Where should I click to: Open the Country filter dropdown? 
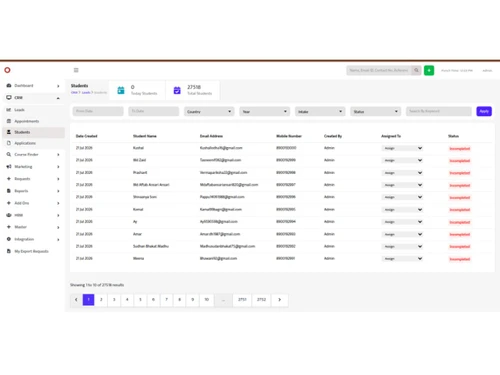pos(209,111)
